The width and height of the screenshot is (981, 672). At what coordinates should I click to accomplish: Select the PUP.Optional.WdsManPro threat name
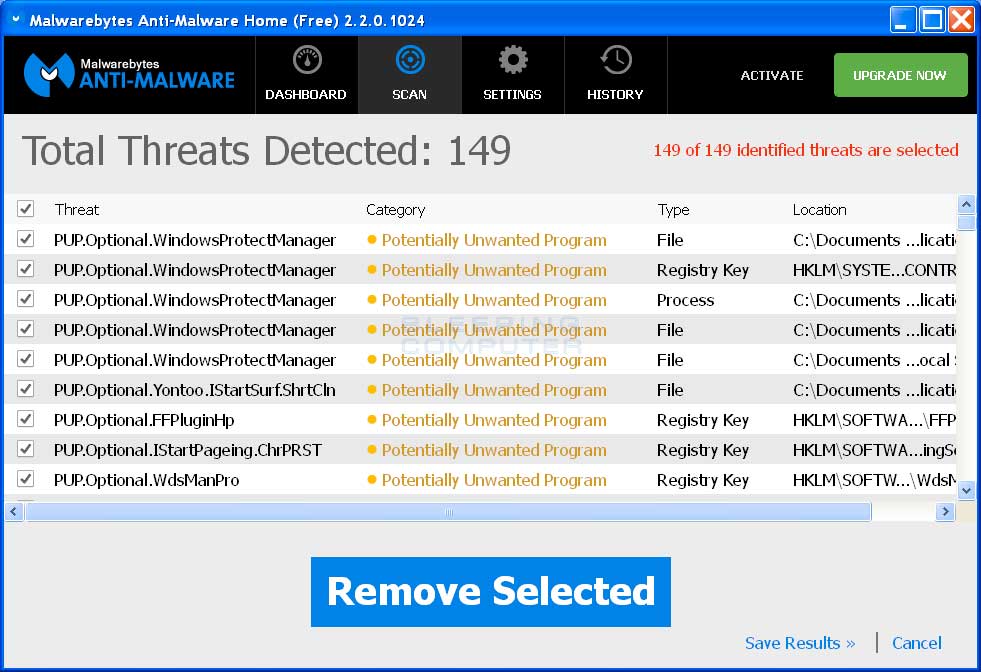pos(146,480)
